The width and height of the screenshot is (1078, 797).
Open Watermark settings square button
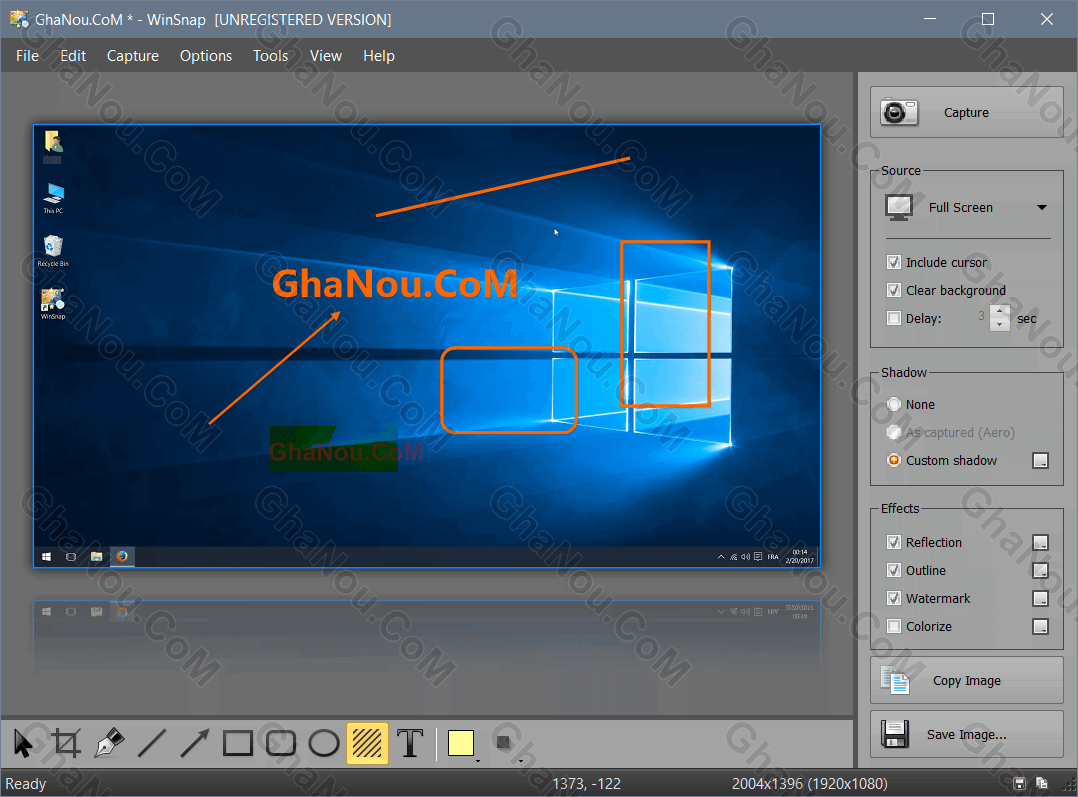(x=1040, y=599)
